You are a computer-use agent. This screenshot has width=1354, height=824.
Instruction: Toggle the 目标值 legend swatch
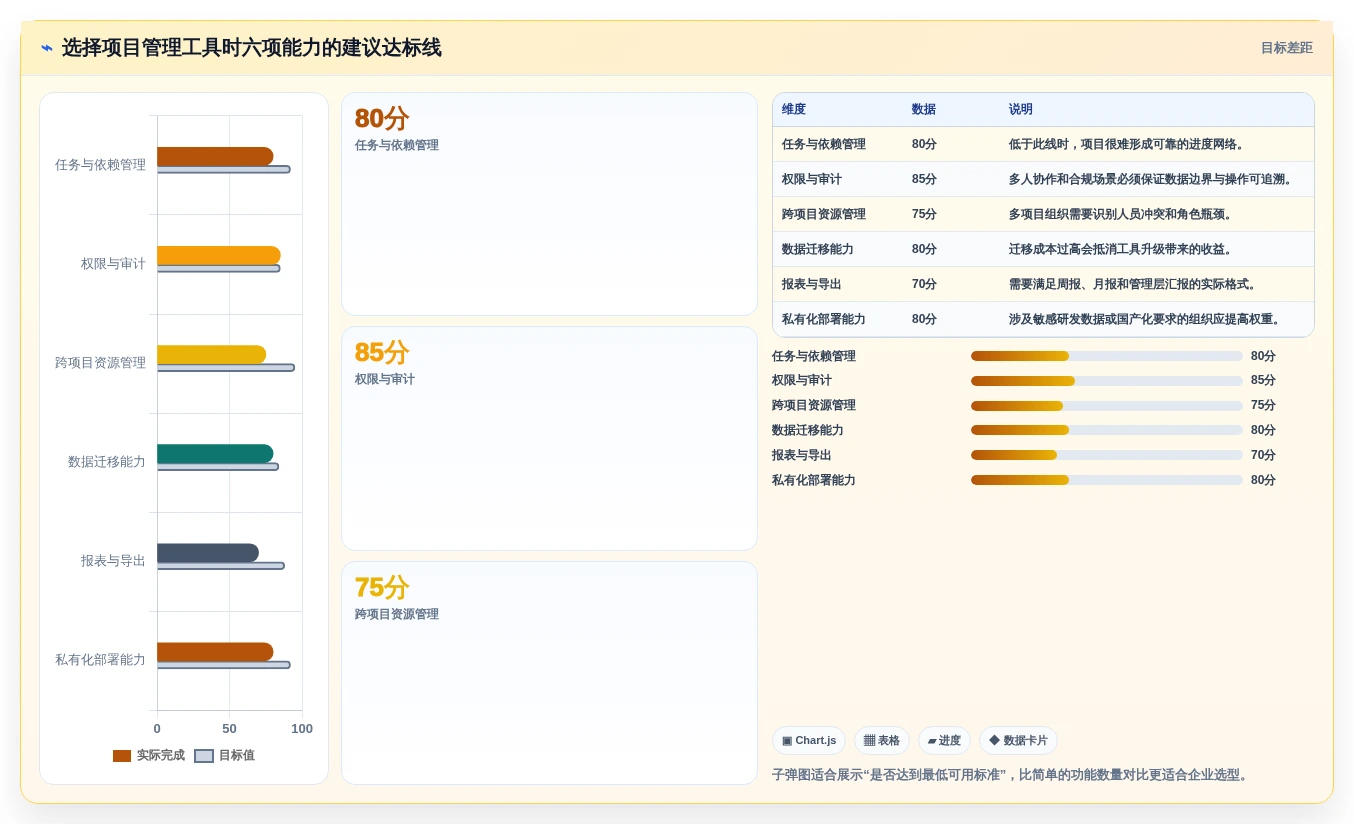click(x=204, y=756)
